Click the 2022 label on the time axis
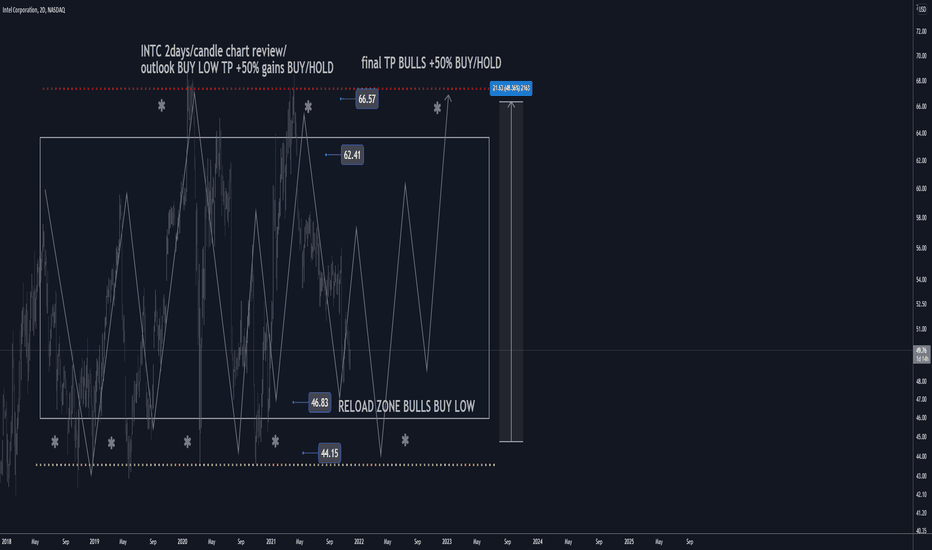Image resolution: width=932 pixels, height=550 pixels. 359,542
